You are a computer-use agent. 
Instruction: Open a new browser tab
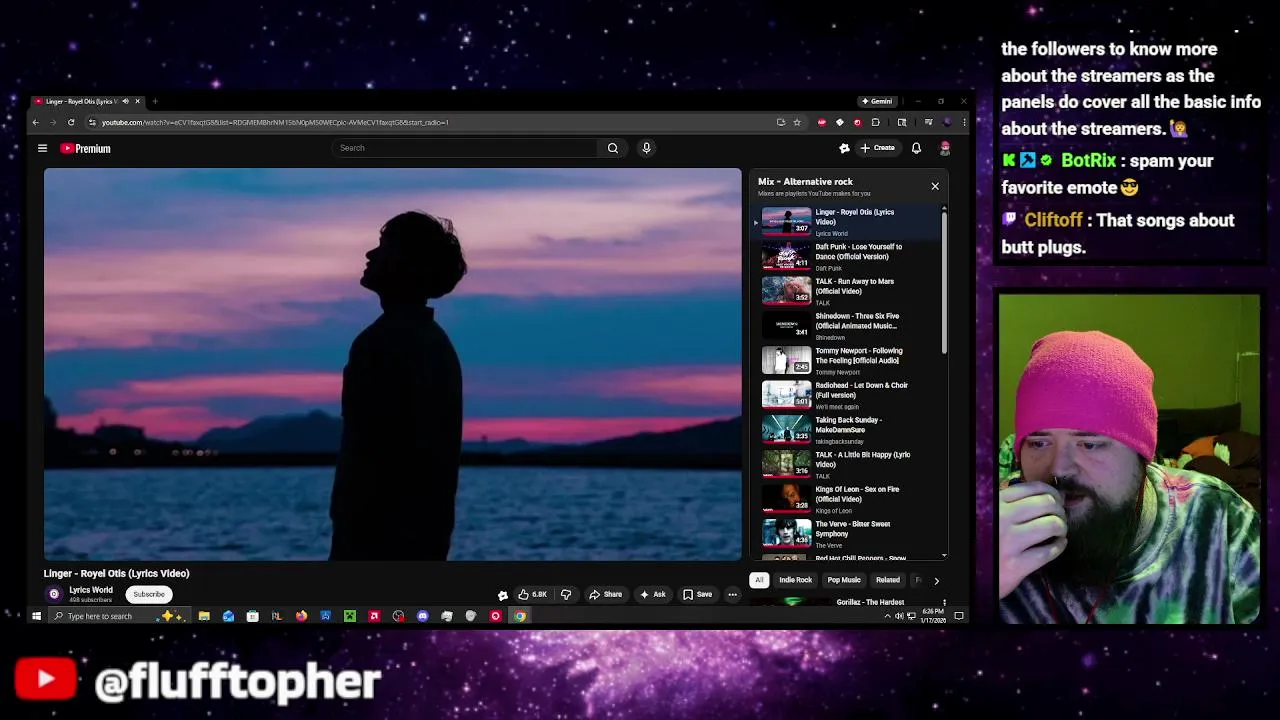point(155,101)
